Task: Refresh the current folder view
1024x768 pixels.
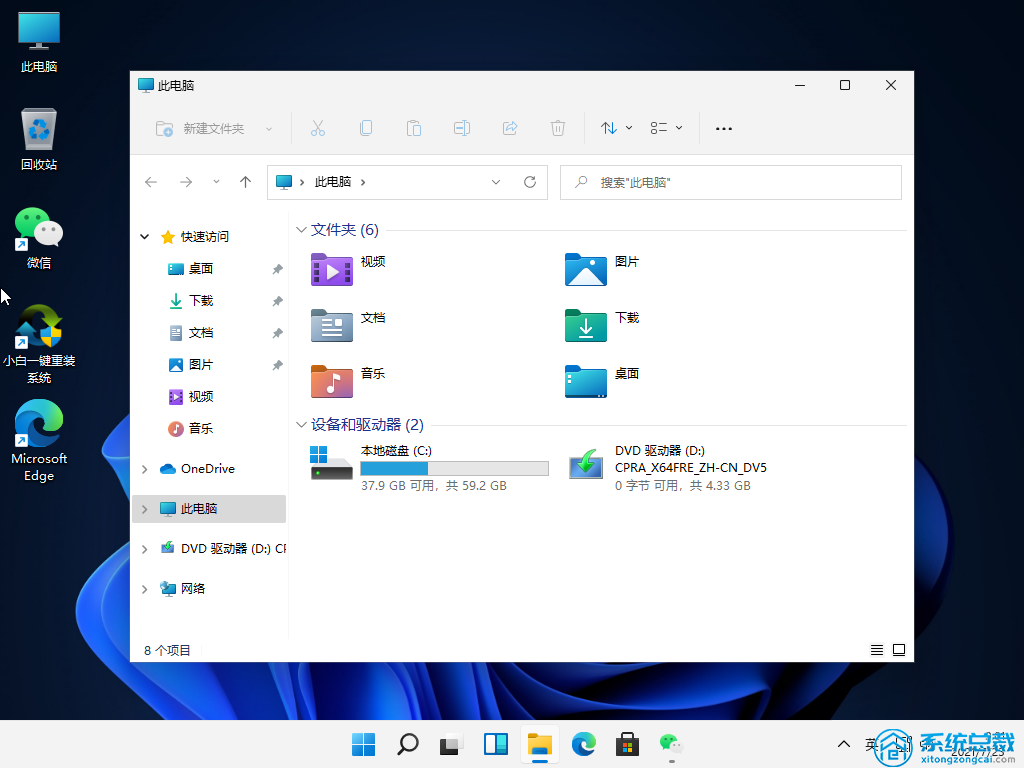Action: pos(529,182)
